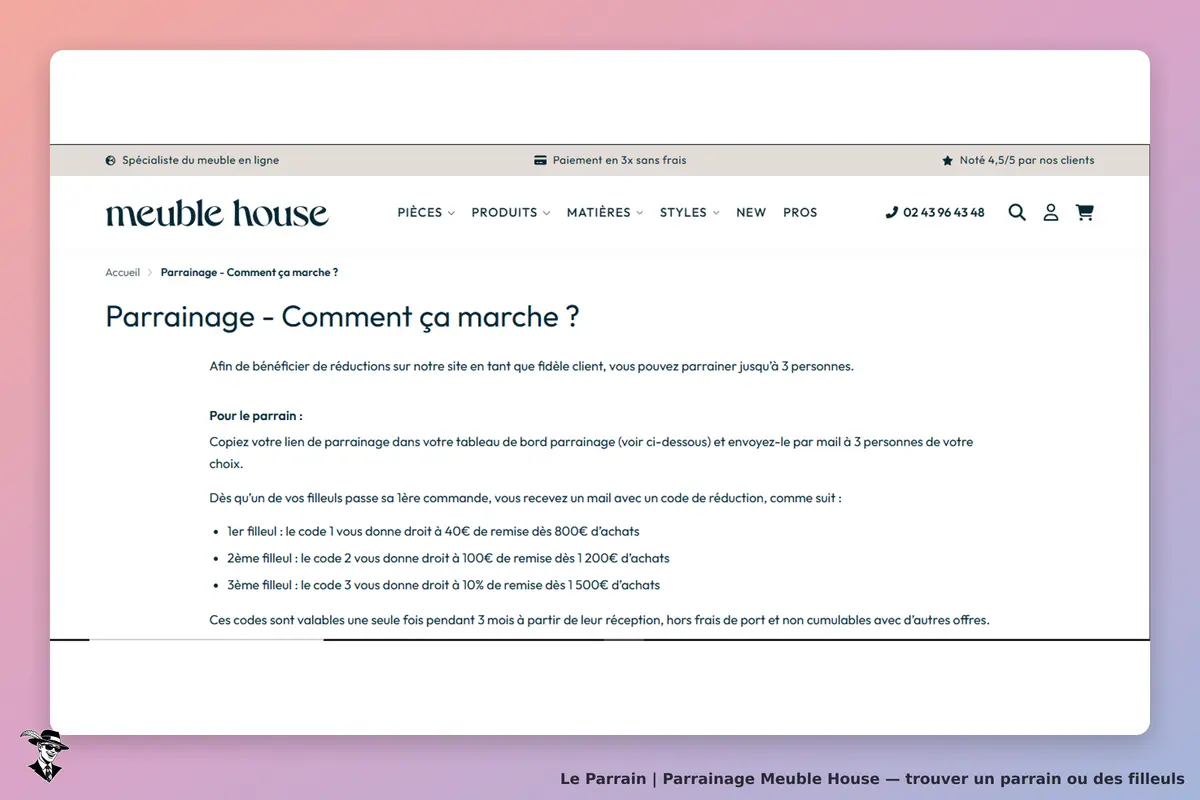1200x800 pixels.
Task: Expand the PIÈCES dropdown menu
Action: tap(426, 212)
